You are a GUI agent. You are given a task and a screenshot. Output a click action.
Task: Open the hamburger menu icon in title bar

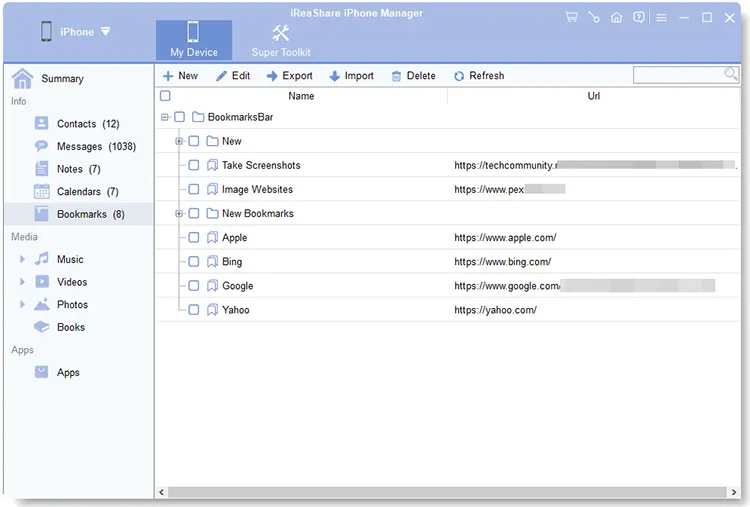[x=662, y=18]
